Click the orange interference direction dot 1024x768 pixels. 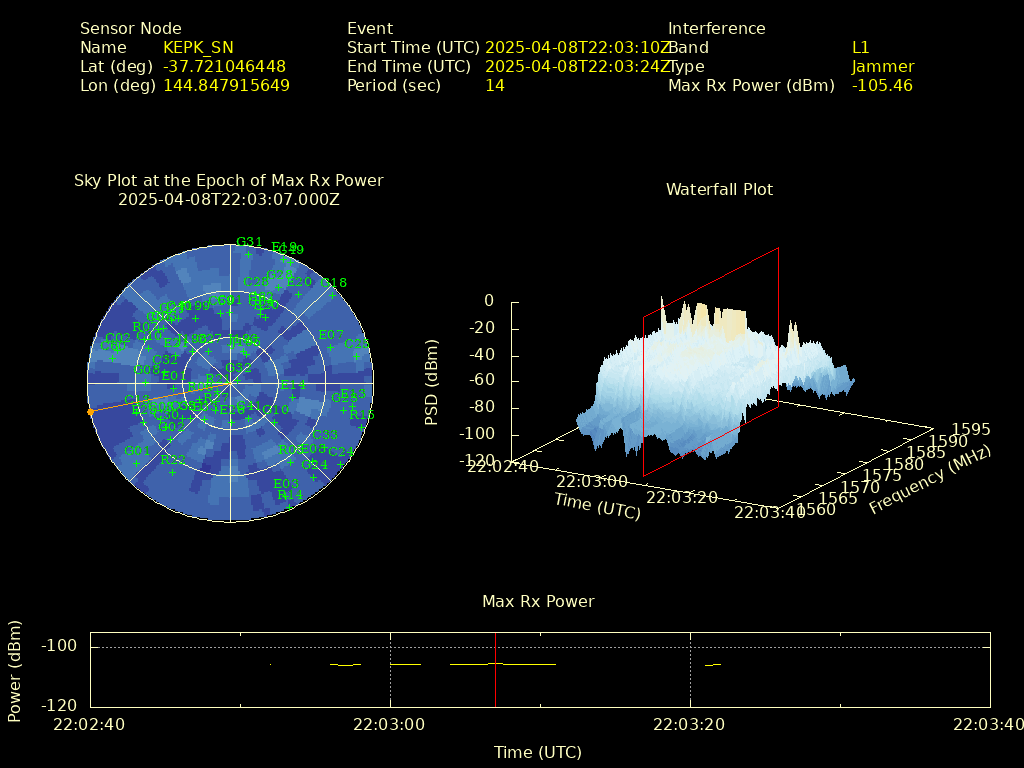91,412
